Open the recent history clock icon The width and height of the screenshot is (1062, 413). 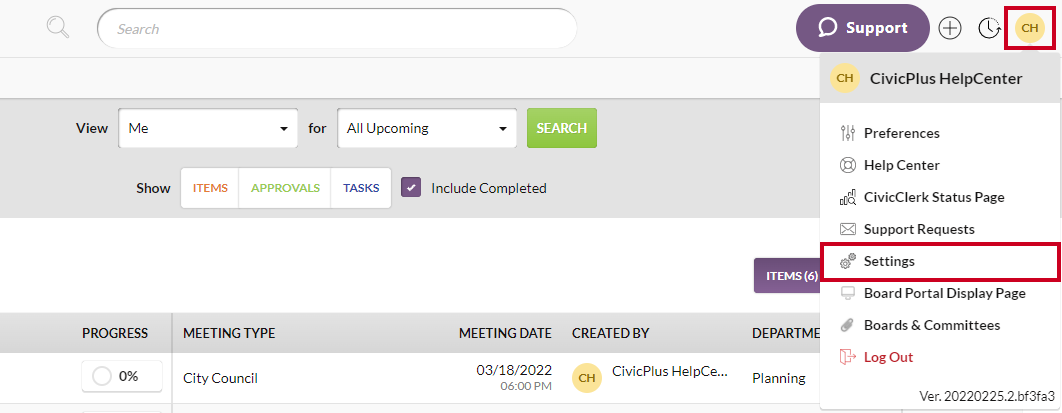coord(989,28)
